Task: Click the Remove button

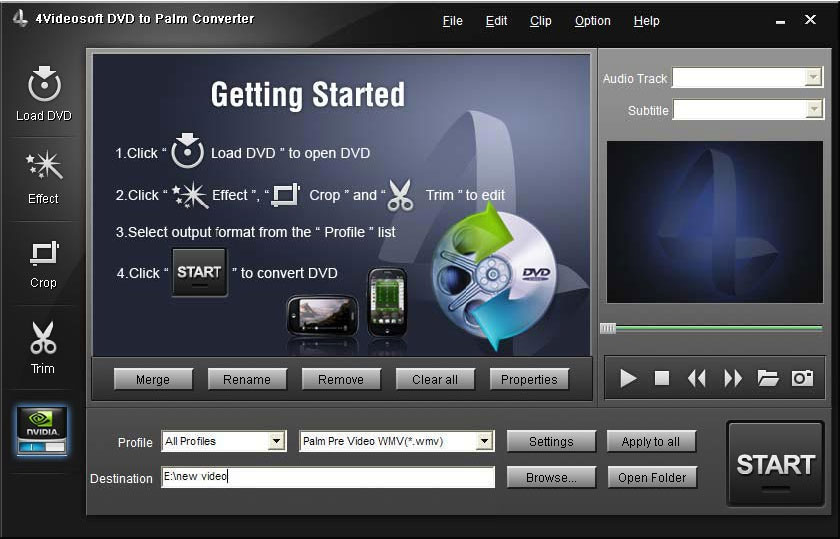Action: point(341,379)
